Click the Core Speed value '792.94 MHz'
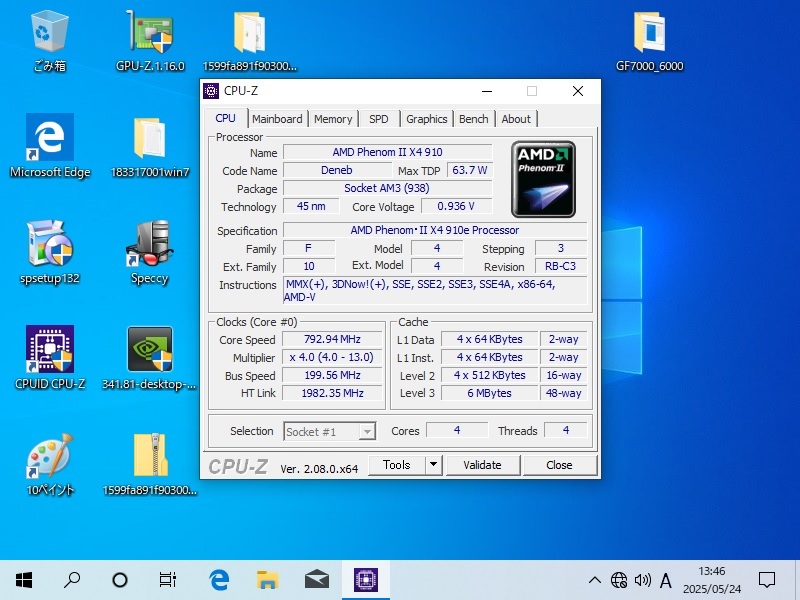The image size is (800, 600). pyautogui.click(x=332, y=339)
